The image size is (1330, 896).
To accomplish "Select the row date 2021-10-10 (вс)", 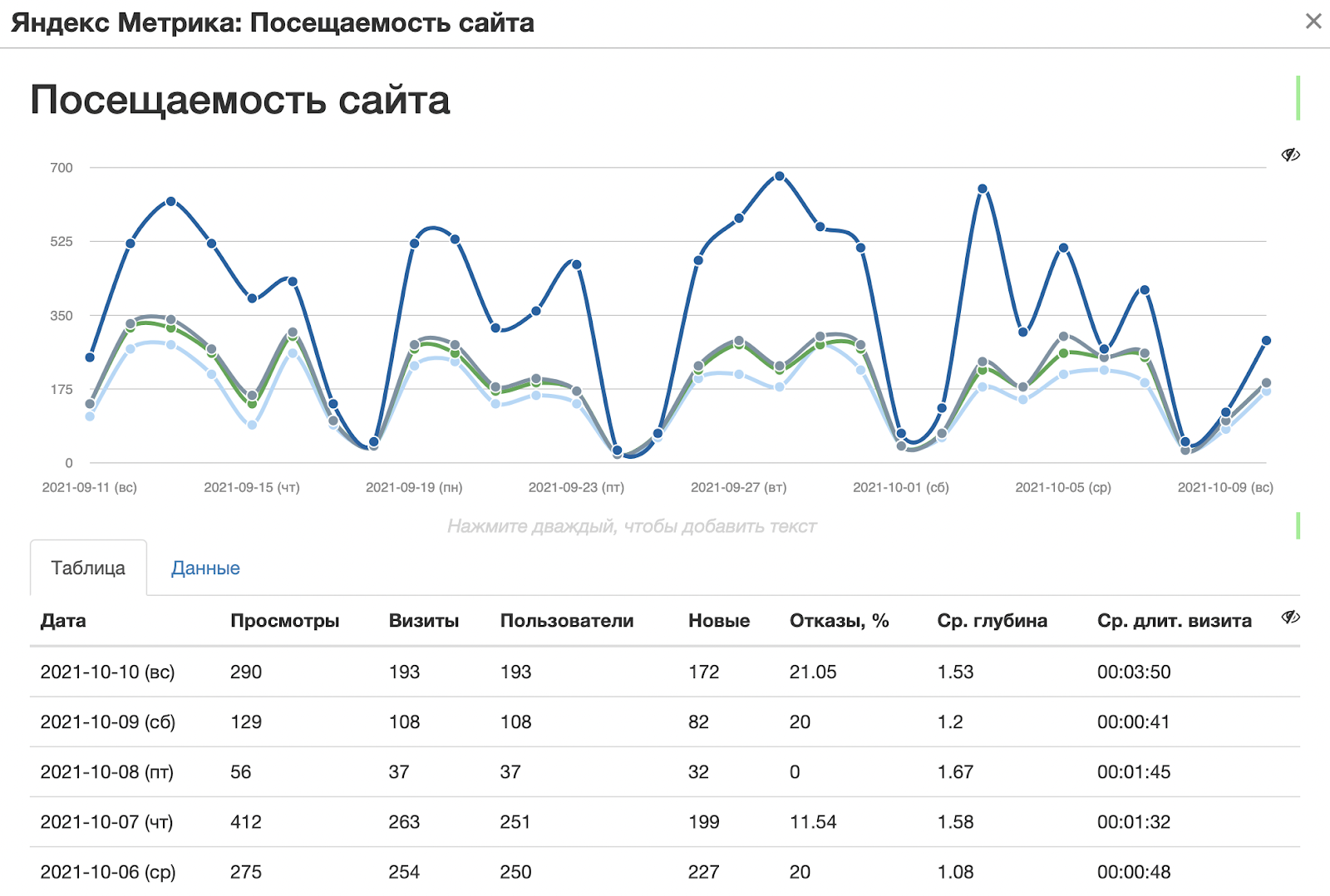I will (107, 672).
